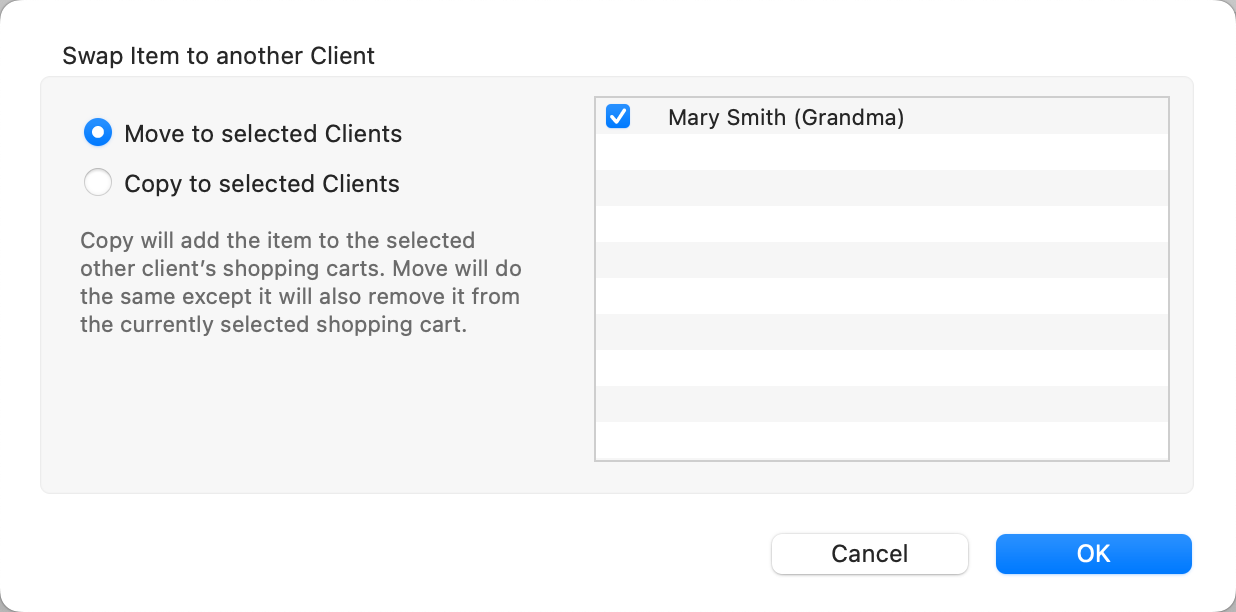Click the empty eighth row of the client list
Image resolution: width=1236 pixels, height=612 pixels.
click(x=882, y=369)
